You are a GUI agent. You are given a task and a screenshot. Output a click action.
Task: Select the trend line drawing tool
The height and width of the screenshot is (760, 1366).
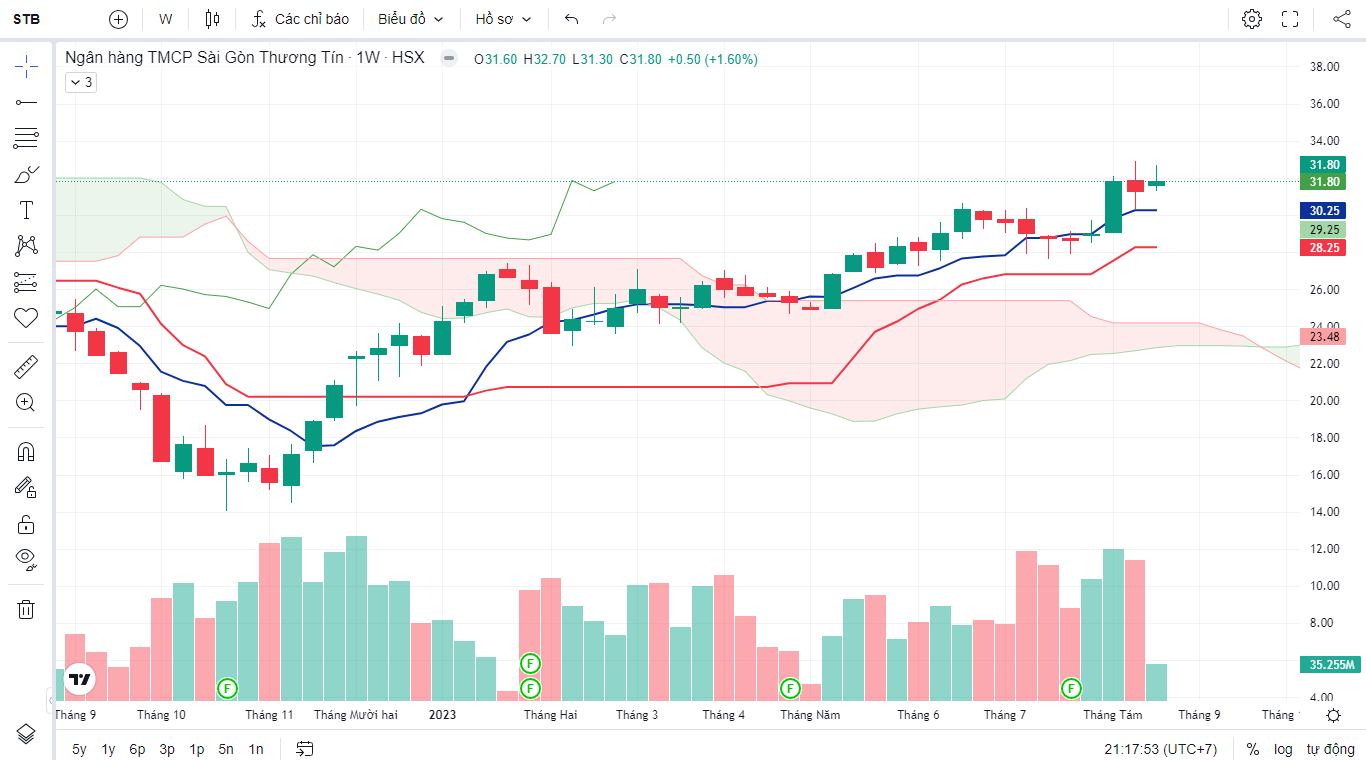pos(26,102)
